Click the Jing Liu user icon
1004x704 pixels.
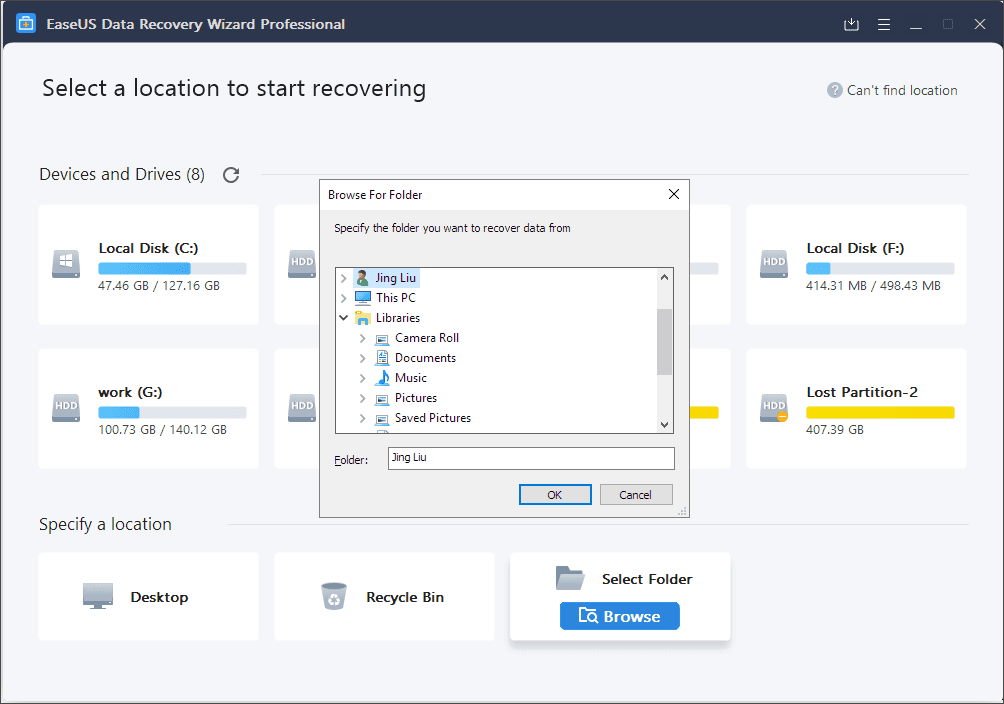[x=362, y=278]
